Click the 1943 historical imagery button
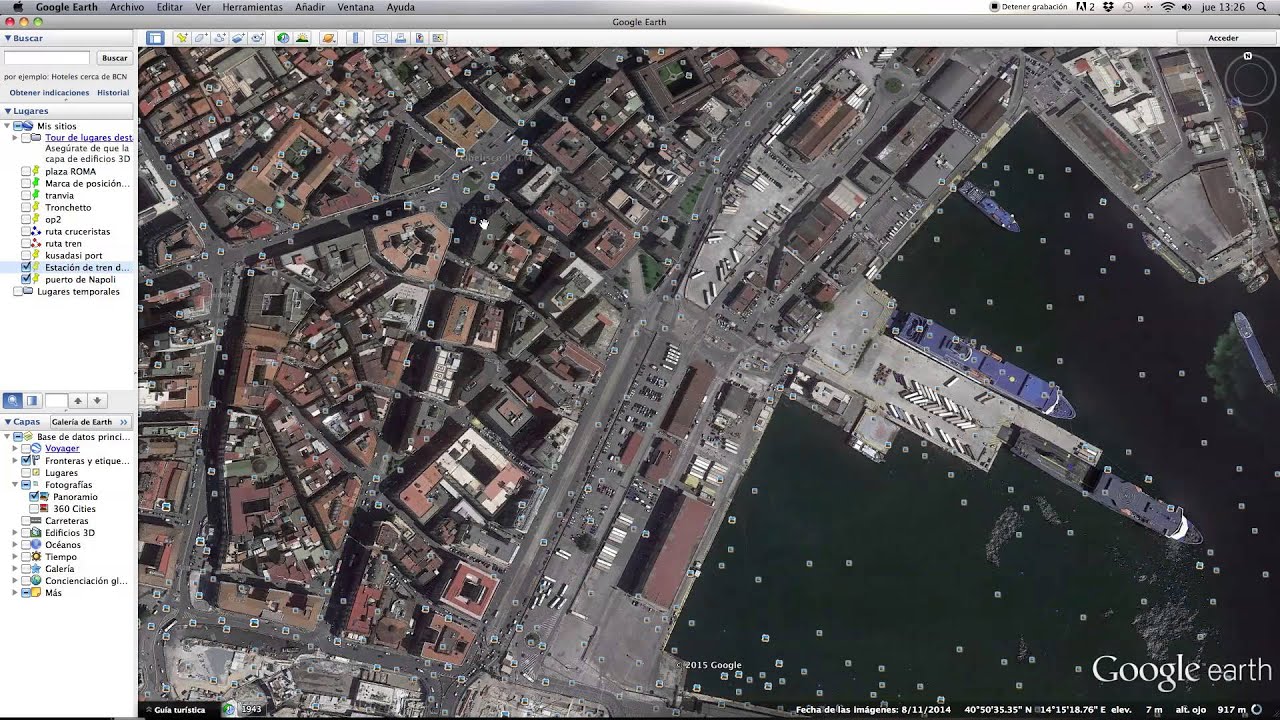Image resolution: width=1280 pixels, height=720 pixels. (x=243, y=710)
